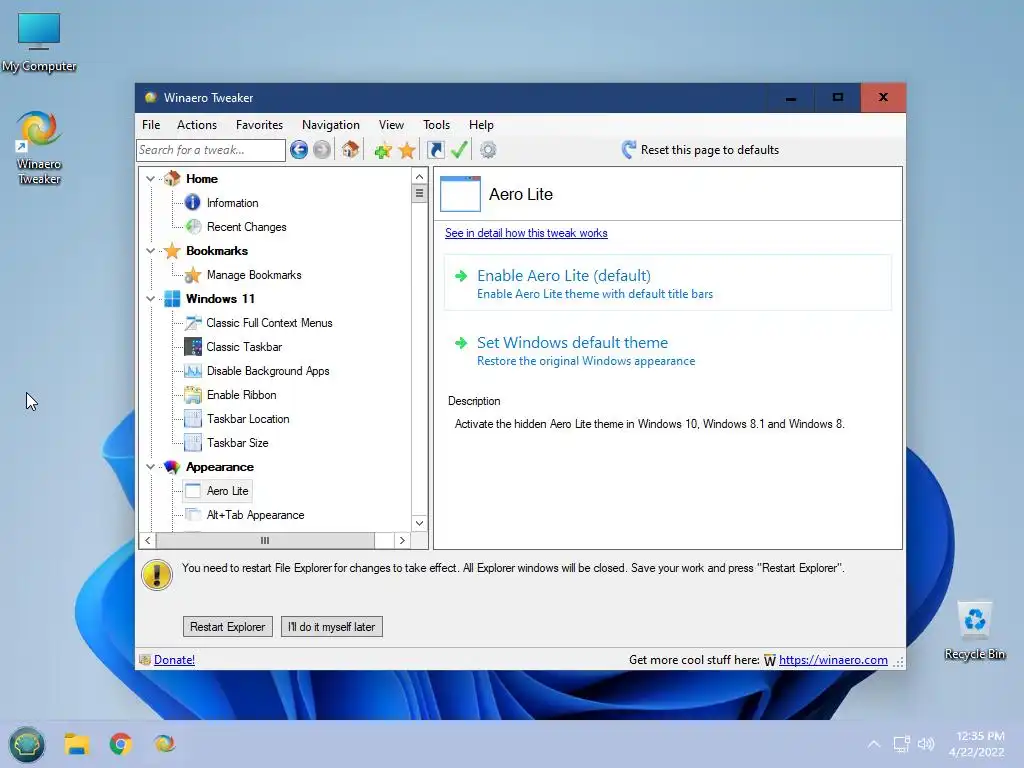This screenshot has height=768, width=1024.
Task: Open the Actions menu
Action: [197, 125]
